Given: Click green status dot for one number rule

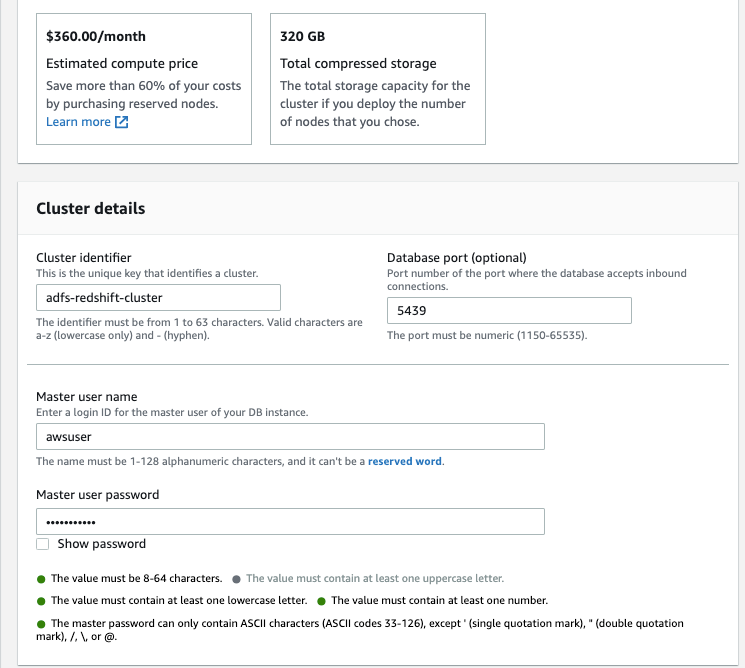Looking at the screenshot, I should pos(321,601).
